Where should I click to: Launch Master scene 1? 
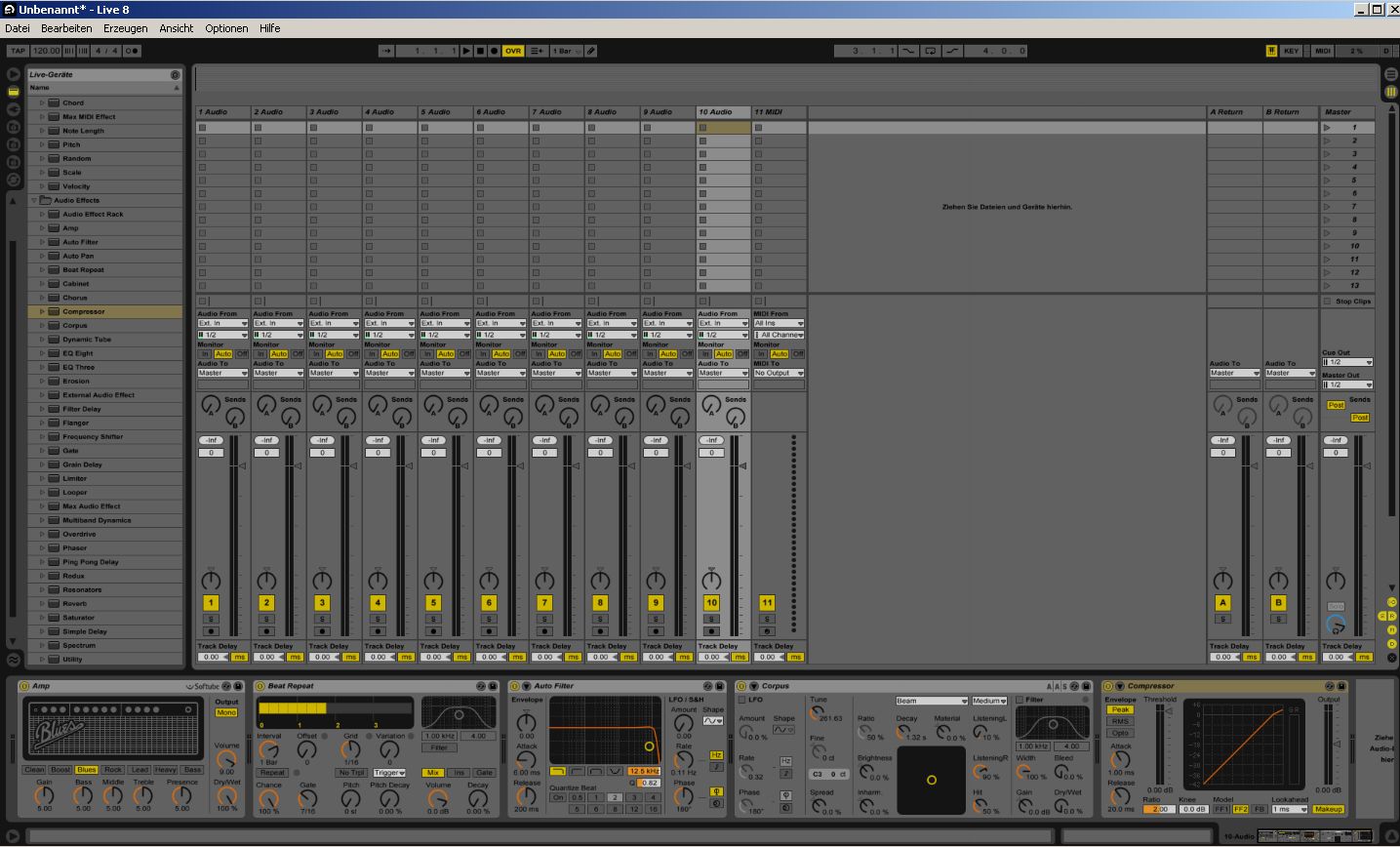click(1328, 127)
